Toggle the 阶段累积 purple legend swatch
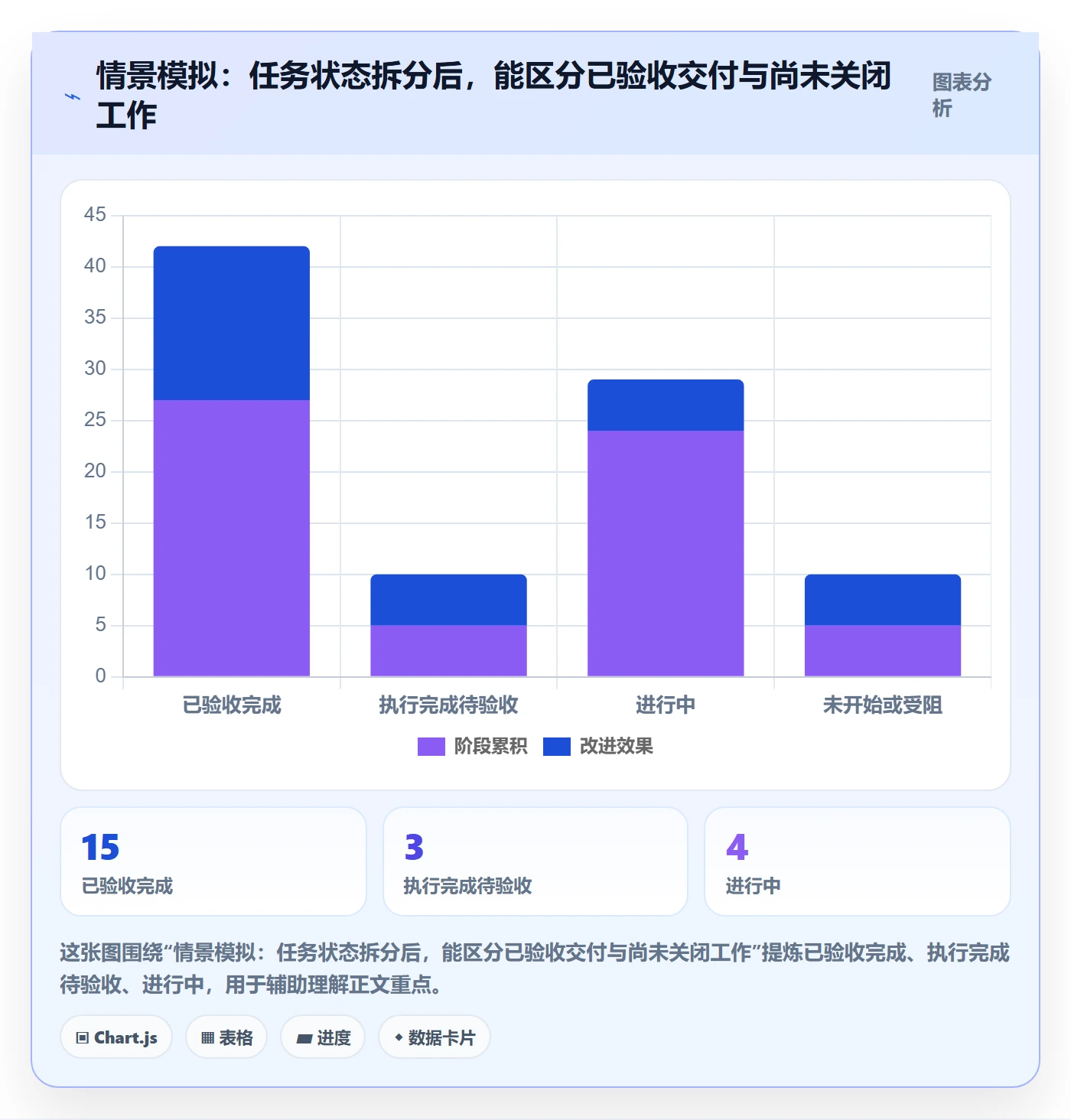1071x1120 pixels. click(x=431, y=747)
